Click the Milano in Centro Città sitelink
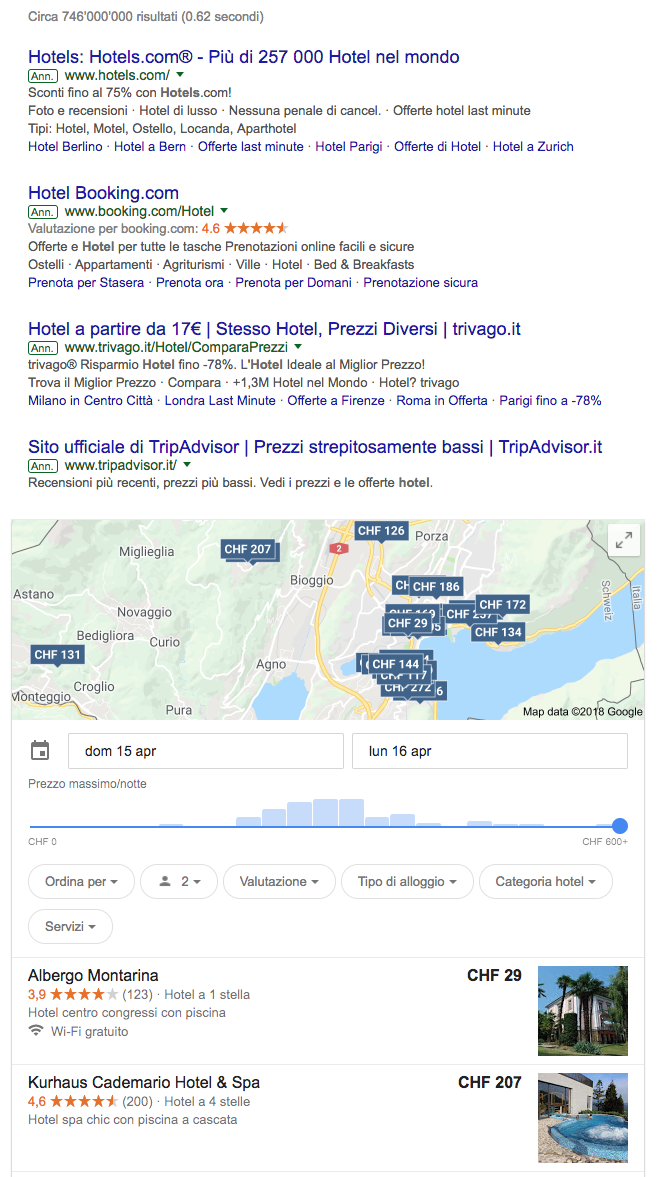 coord(91,401)
